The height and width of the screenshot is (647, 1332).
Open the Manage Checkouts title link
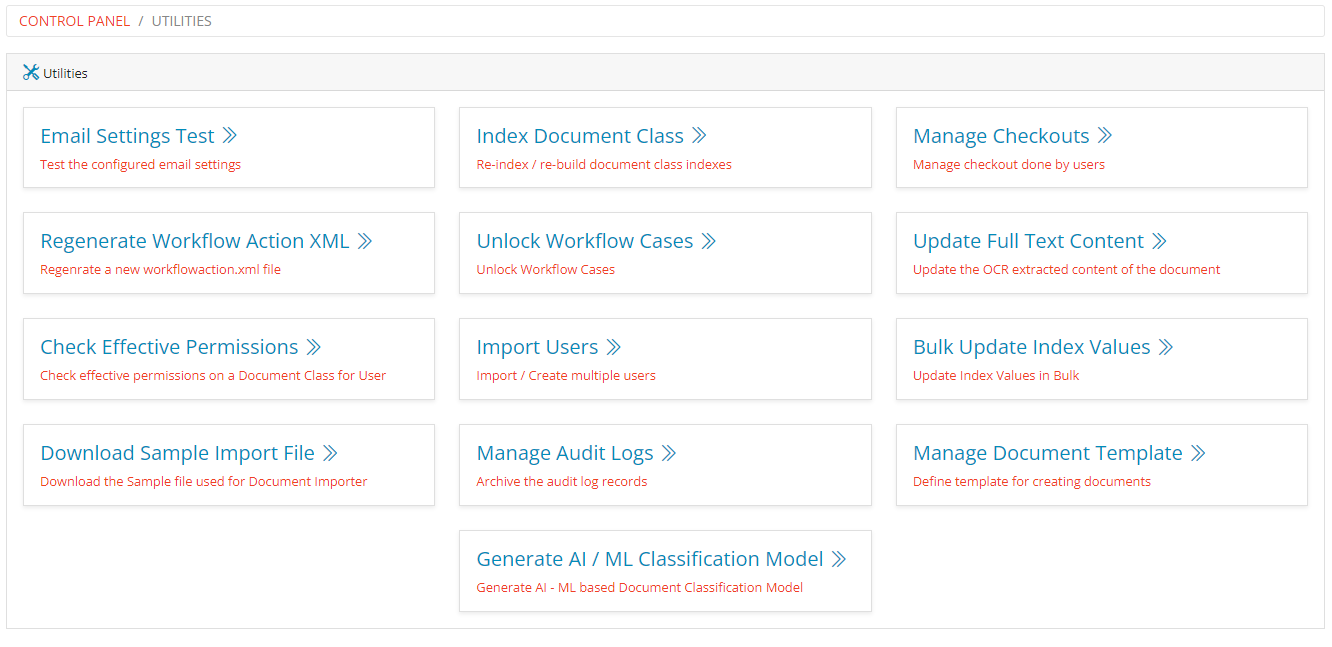(1000, 136)
